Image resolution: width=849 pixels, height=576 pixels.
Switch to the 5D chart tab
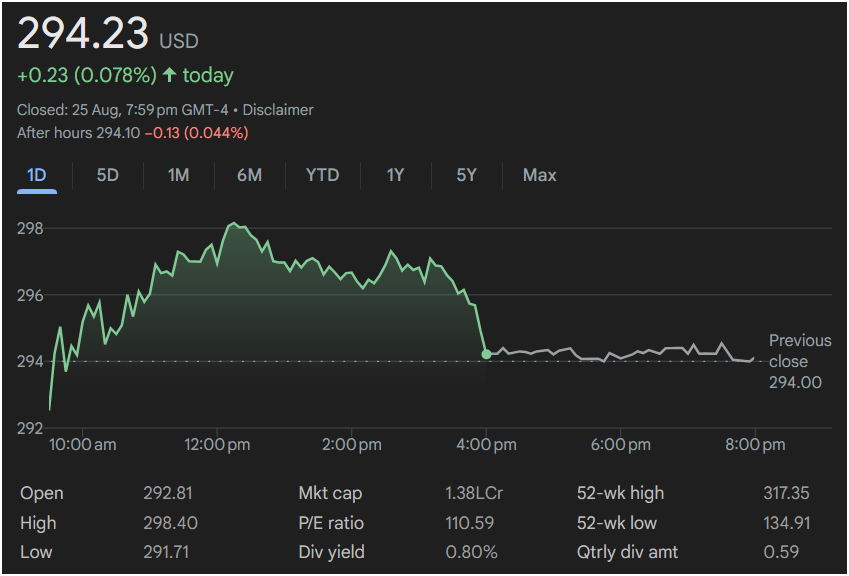[x=108, y=175]
